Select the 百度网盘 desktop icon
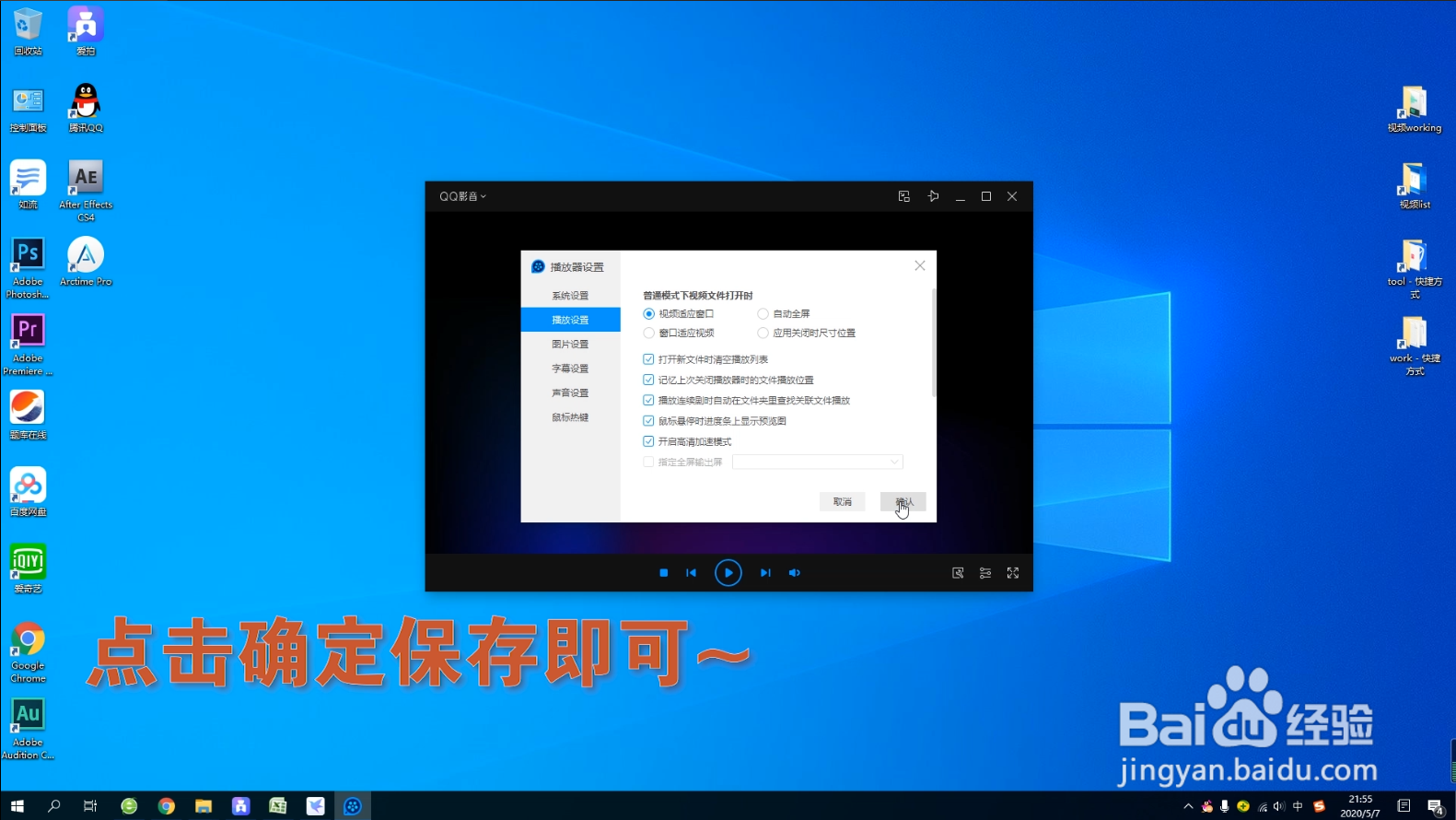This screenshot has width=1456, height=820. (28, 492)
